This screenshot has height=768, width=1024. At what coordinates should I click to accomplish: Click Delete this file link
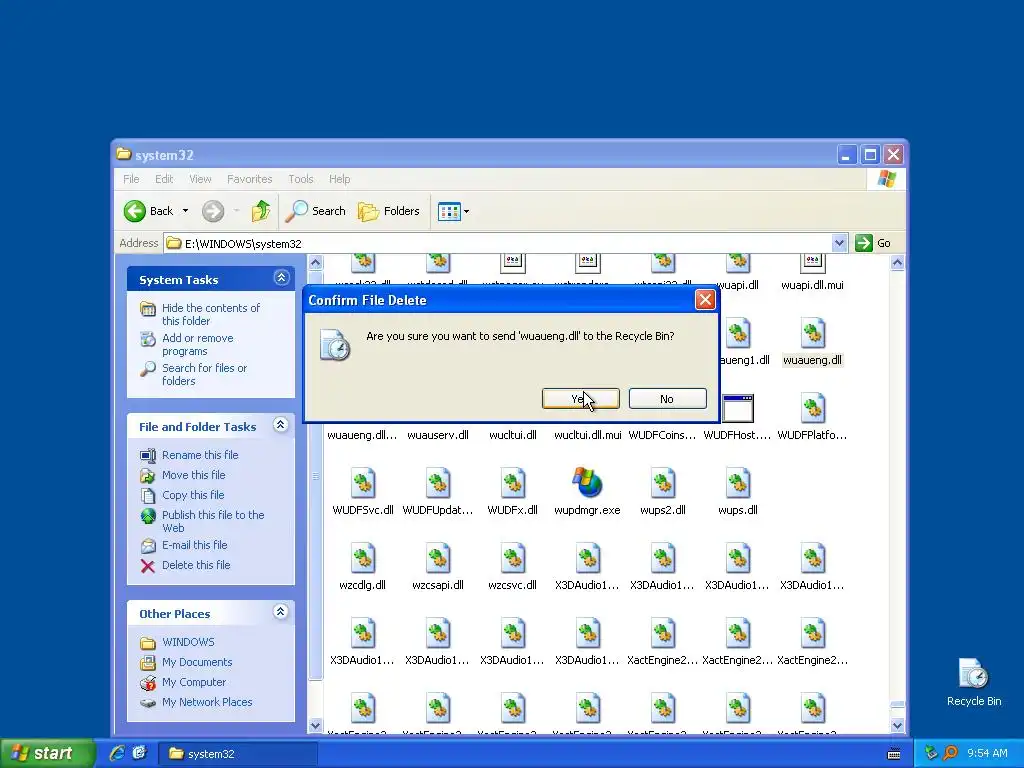[x=196, y=565]
